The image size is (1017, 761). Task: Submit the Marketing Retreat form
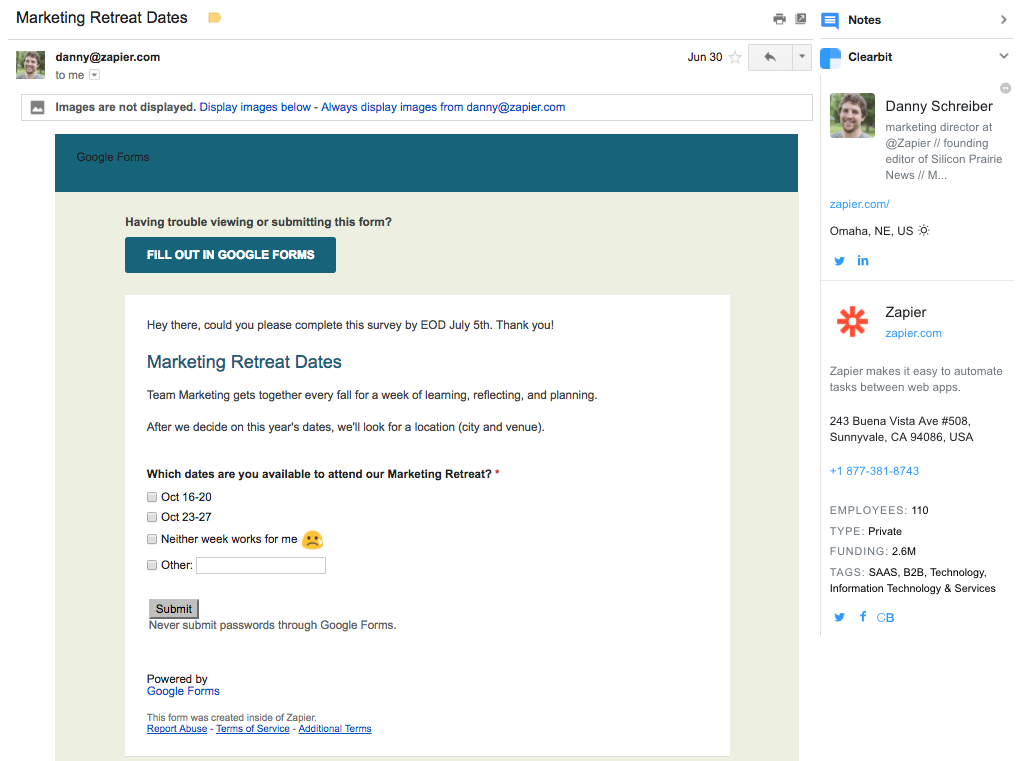coord(174,609)
